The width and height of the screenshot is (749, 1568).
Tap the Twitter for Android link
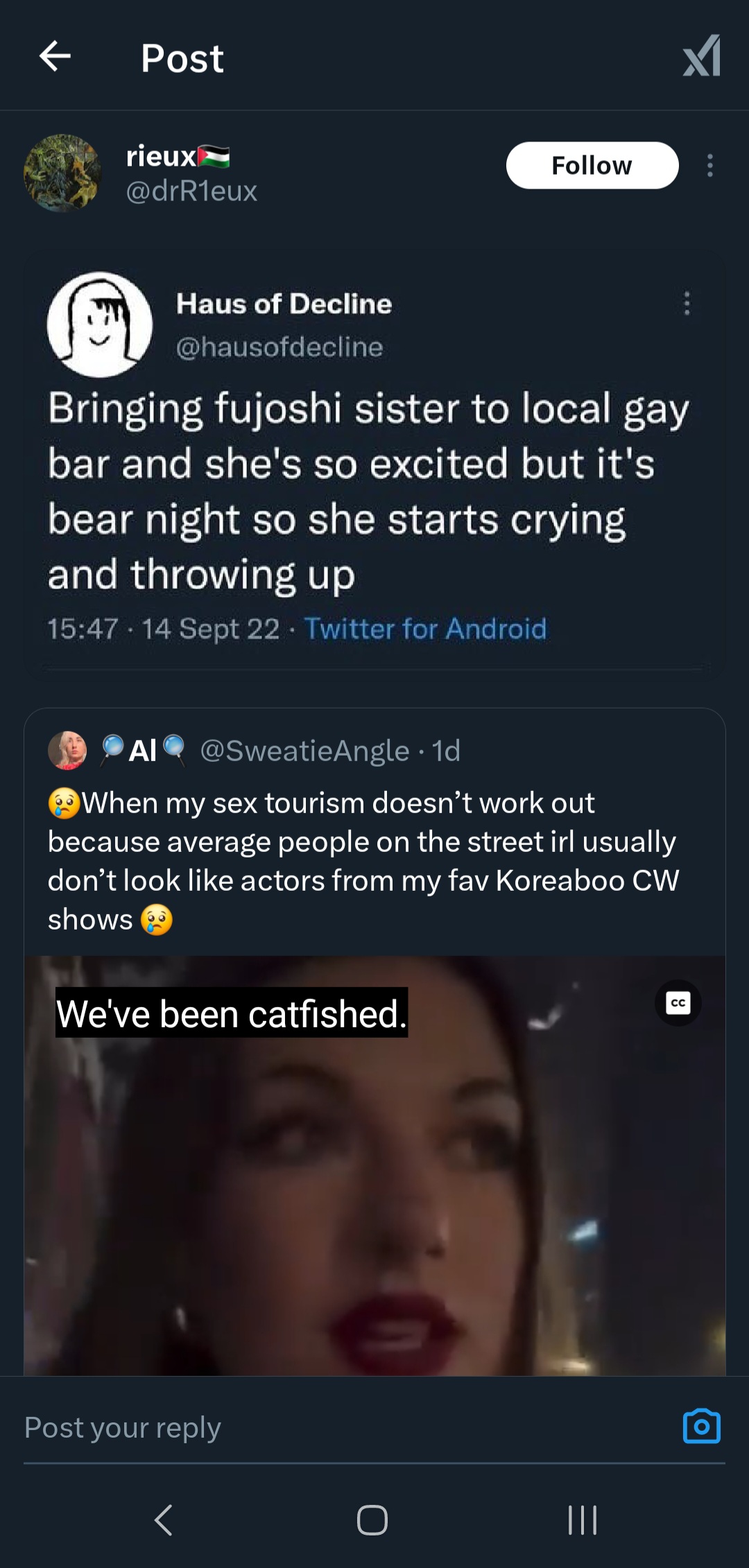[425, 629]
